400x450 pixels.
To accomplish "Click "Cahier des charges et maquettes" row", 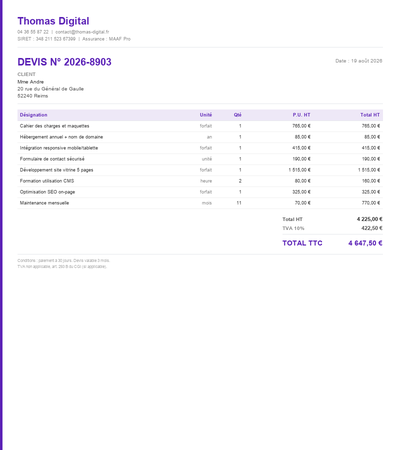I will point(200,126).
